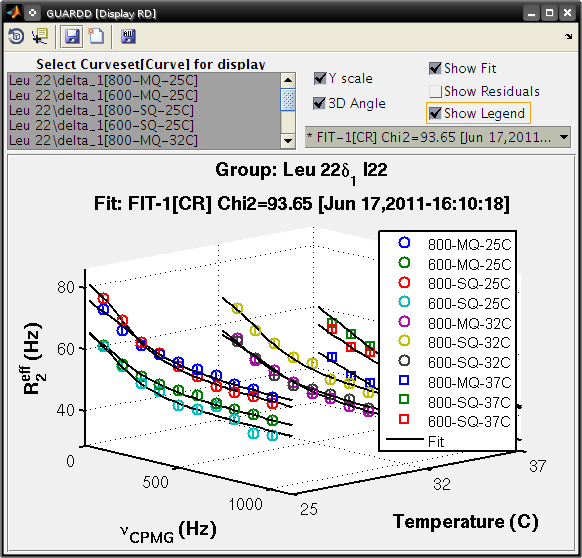This screenshot has height=558, width=582.
Task: Select Leu 22\delta_1[600-MQ-25C] in list
Action: [x=144, y=95]
